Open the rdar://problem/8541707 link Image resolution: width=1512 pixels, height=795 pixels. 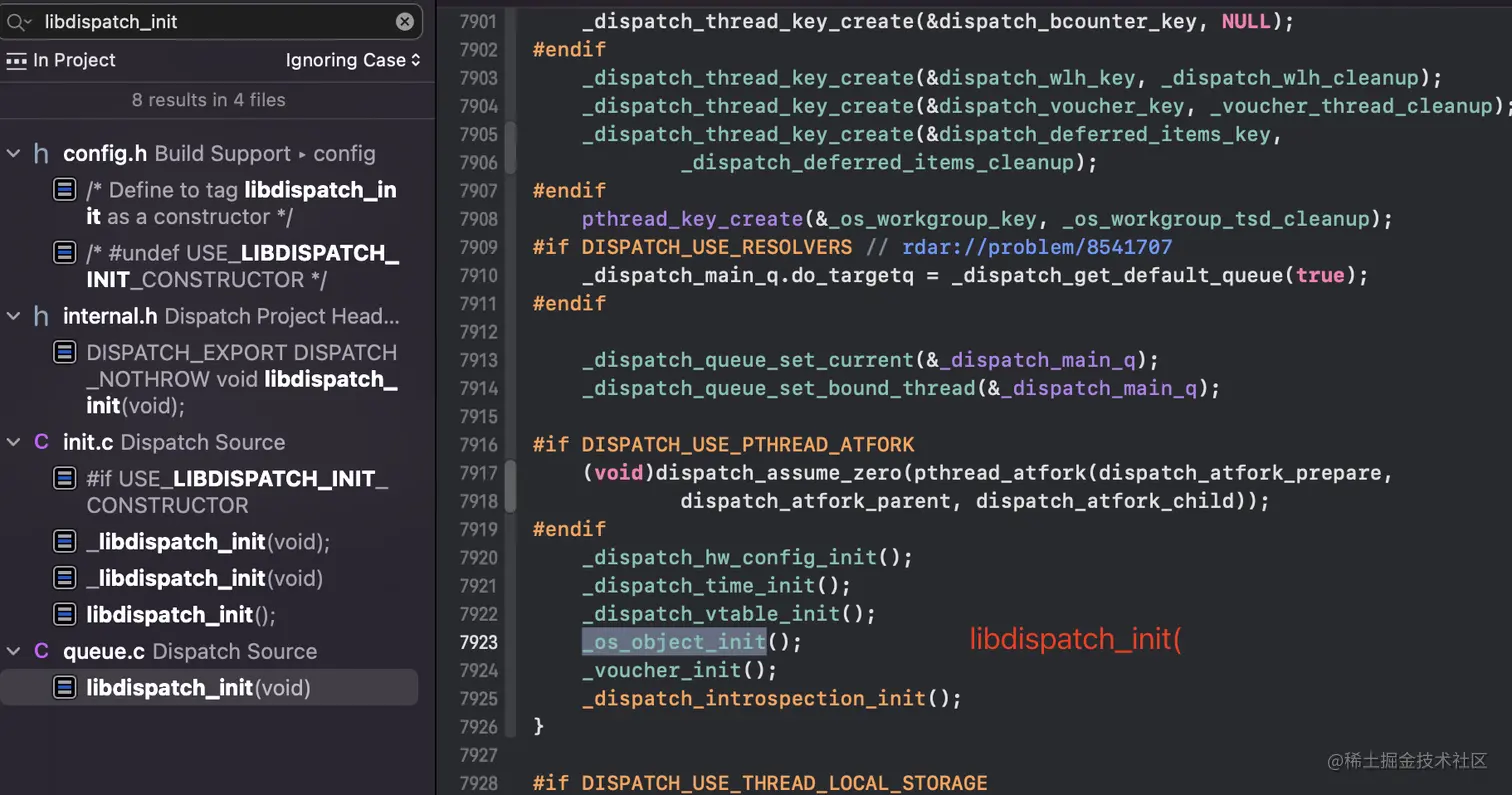click(1037, 247)
